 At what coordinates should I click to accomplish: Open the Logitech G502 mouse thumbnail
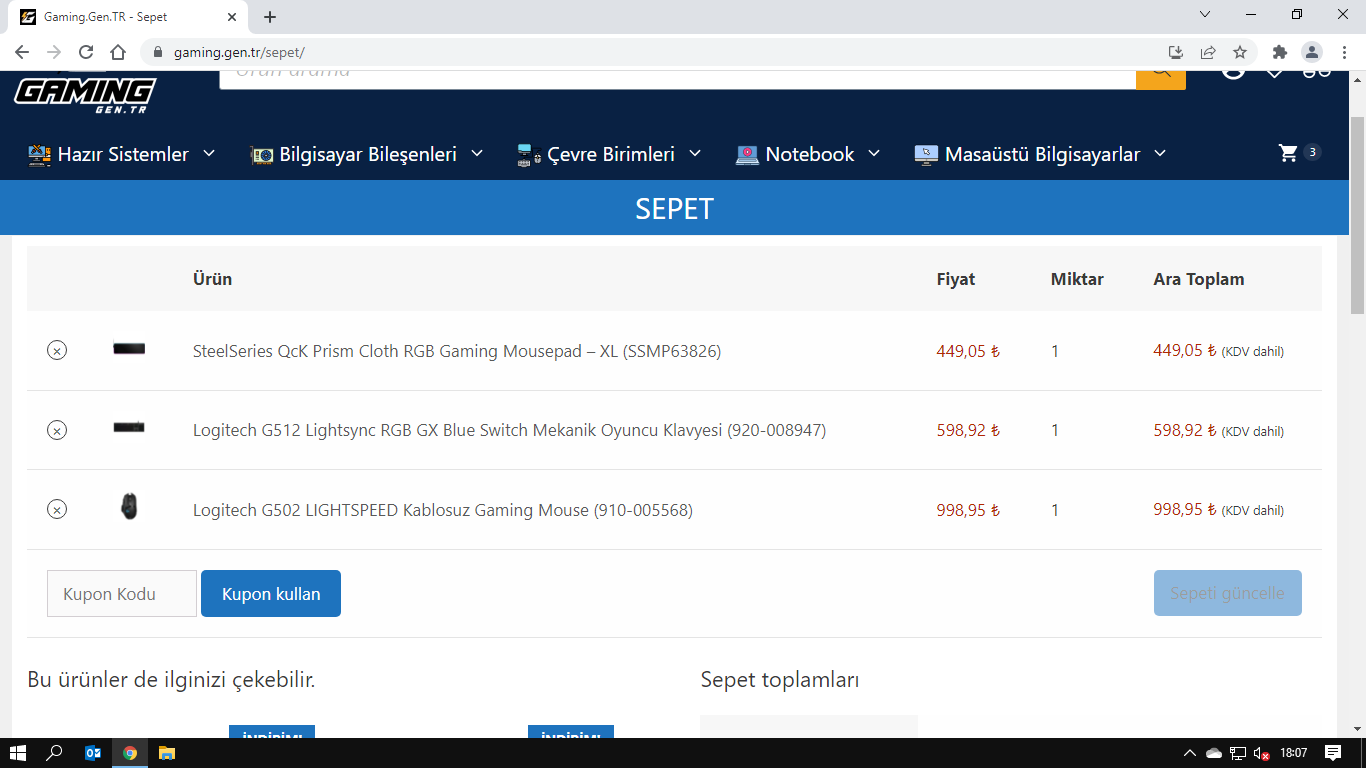(x=129, y=506)
